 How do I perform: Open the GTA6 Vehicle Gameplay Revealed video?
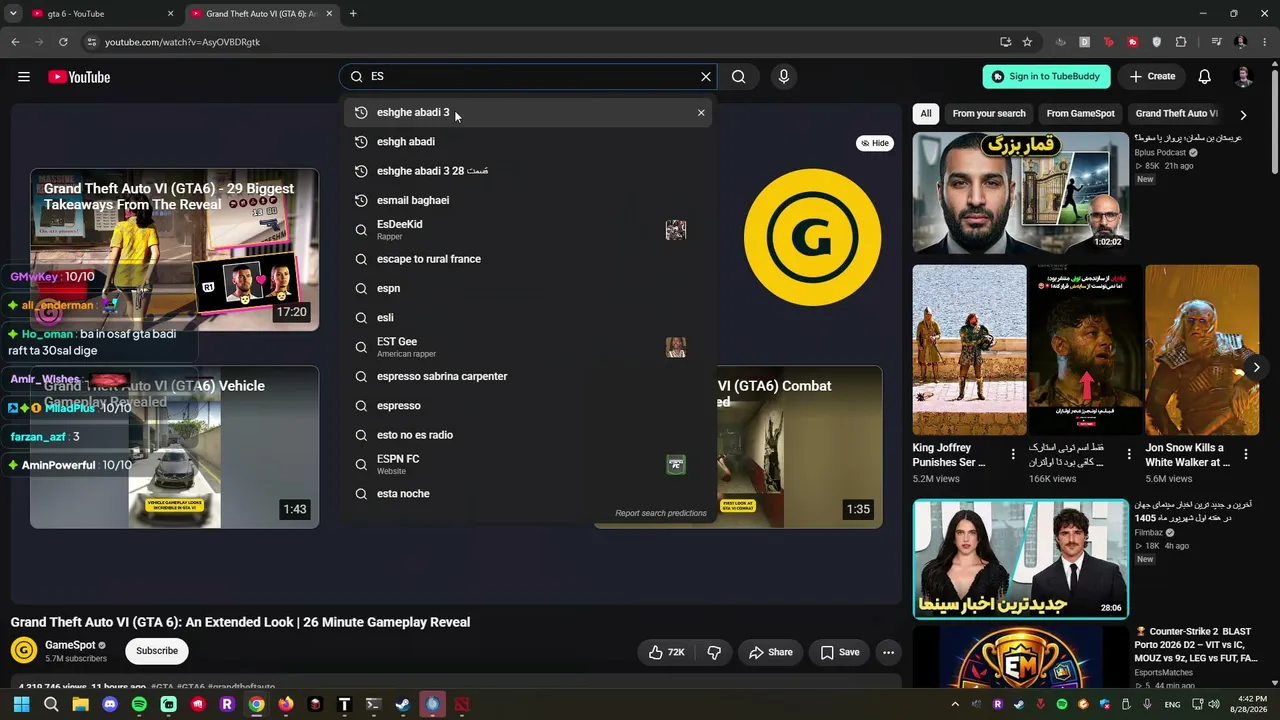[x=174, y=447]
